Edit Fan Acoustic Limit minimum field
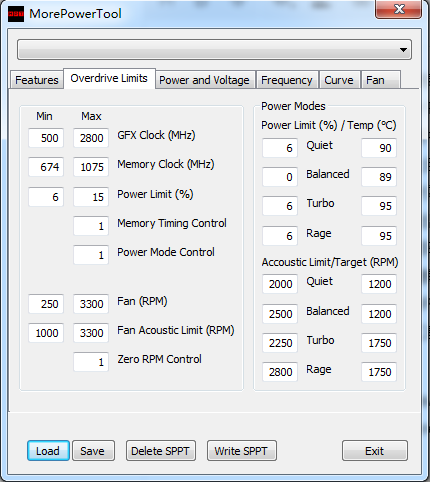Viewport: 430px width, 482px height. tap(46, 333)
